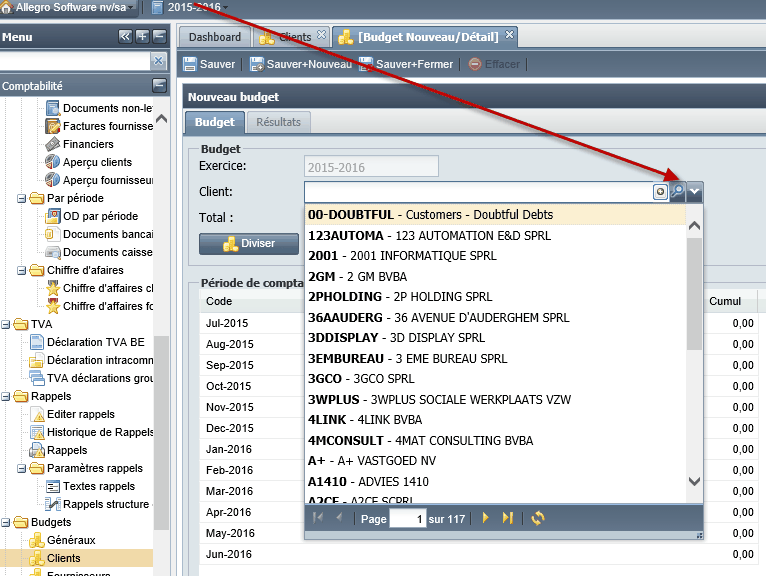Select 36AAUDERG client entry
The width and height of the screenshot is (766, 576).
(495, 318)
